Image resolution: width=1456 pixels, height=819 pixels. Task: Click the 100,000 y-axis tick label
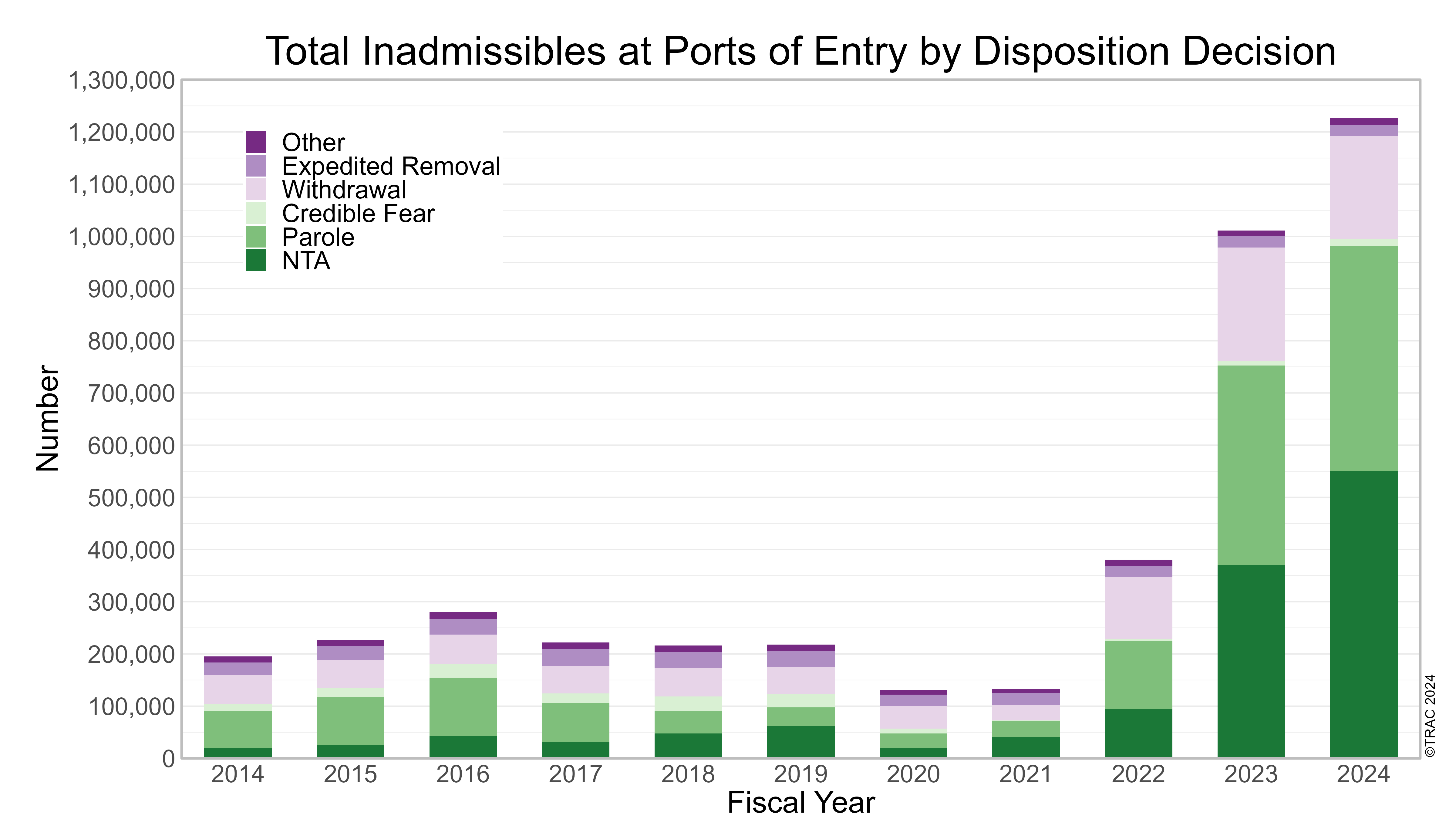click(131, 706)
